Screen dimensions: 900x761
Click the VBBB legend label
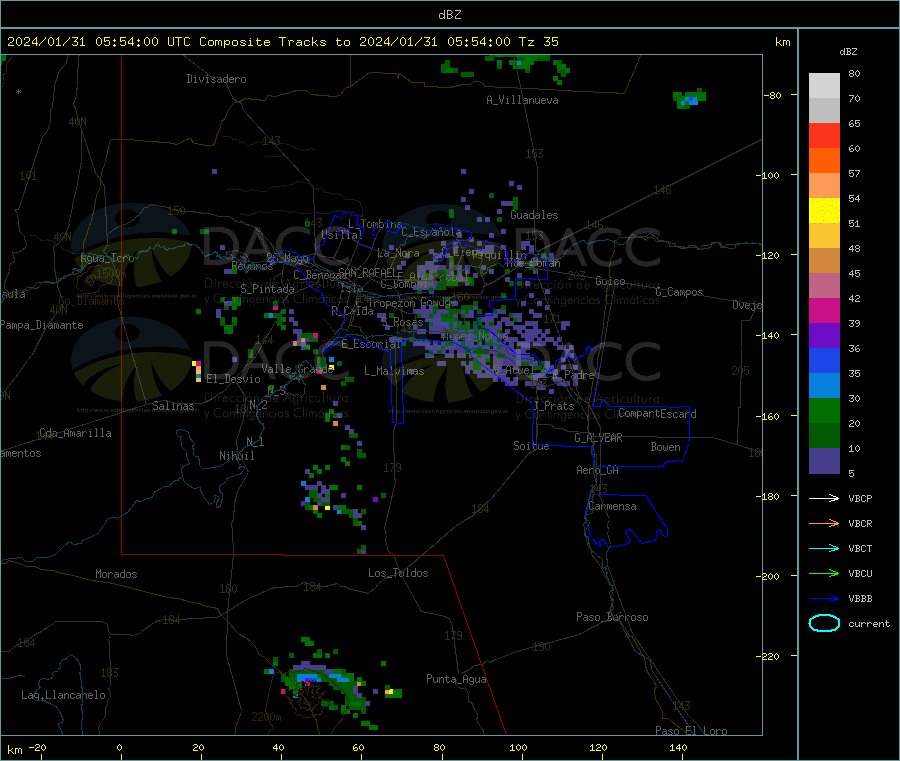[860, 599]
